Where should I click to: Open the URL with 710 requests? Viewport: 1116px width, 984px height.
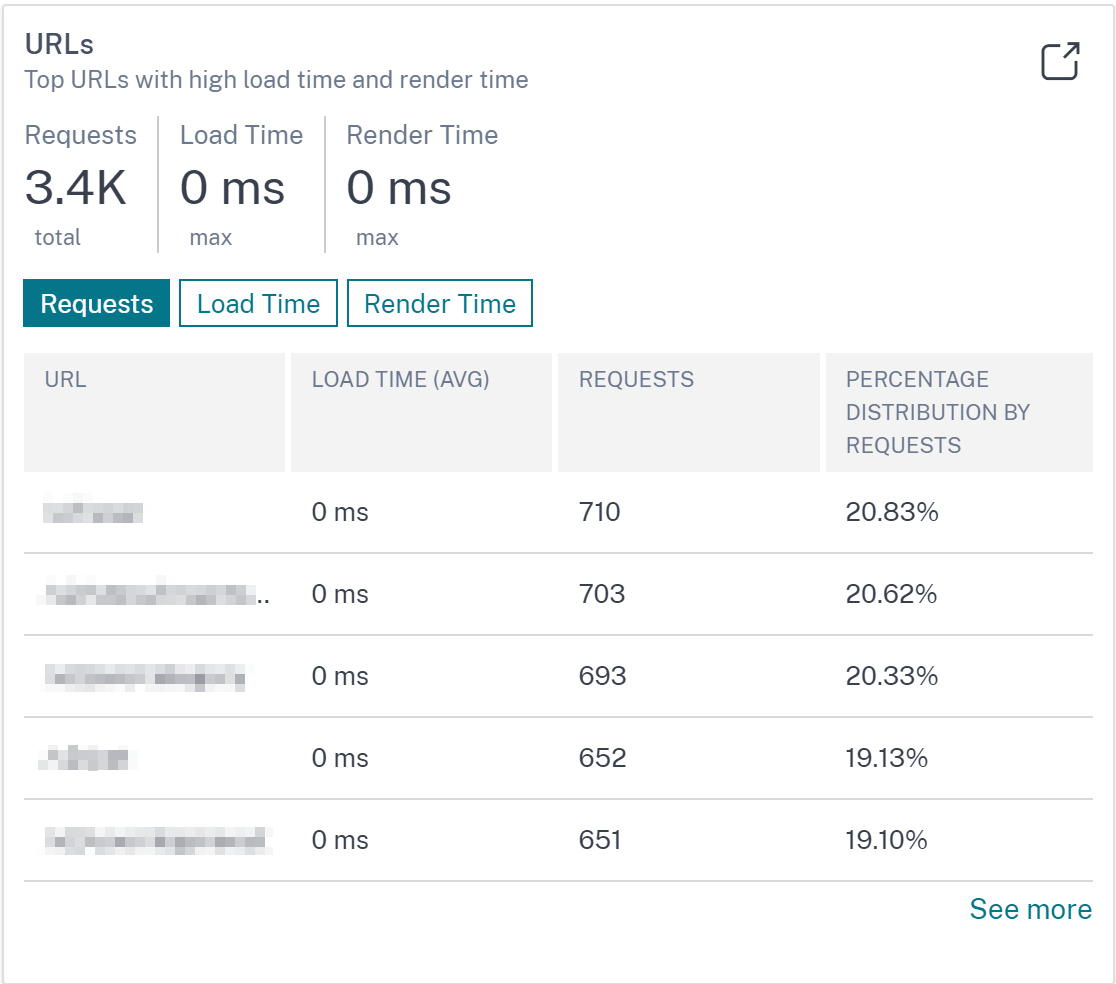(93, 512)
